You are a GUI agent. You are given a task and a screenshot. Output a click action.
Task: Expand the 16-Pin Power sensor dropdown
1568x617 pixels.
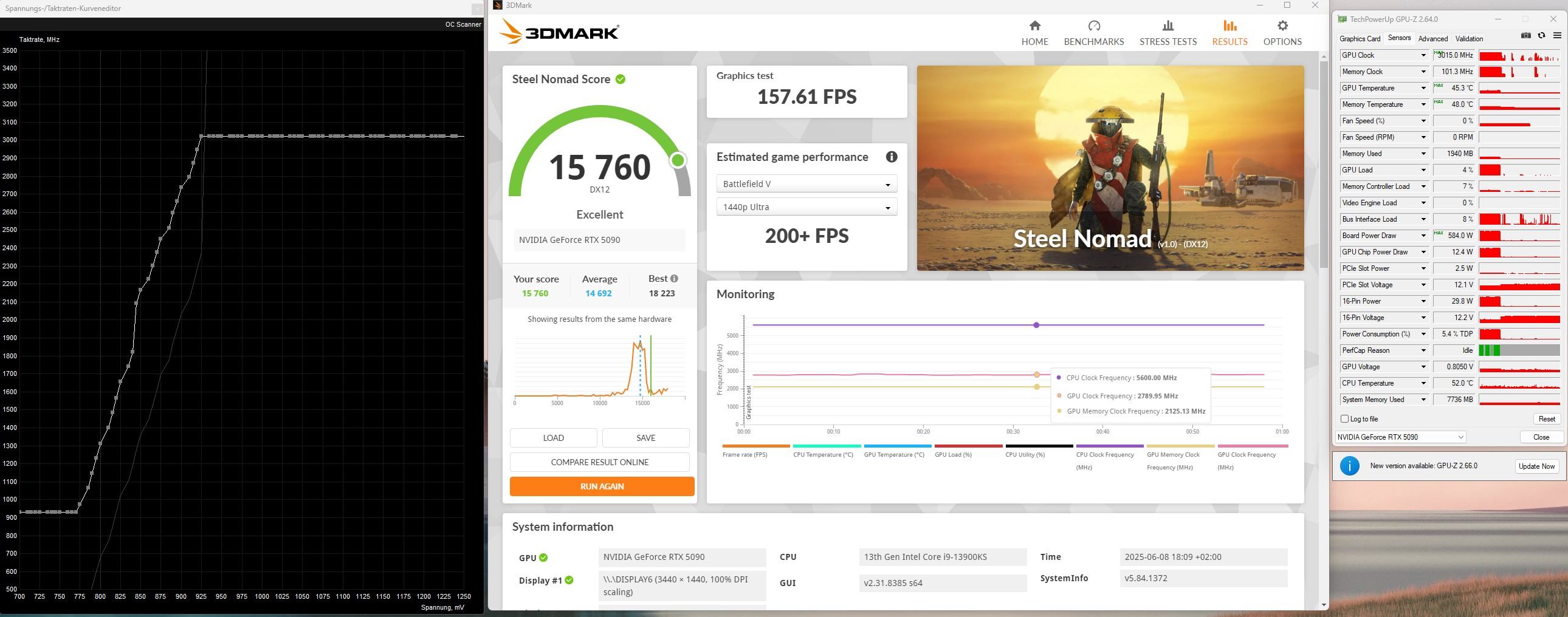(1423, 301)
